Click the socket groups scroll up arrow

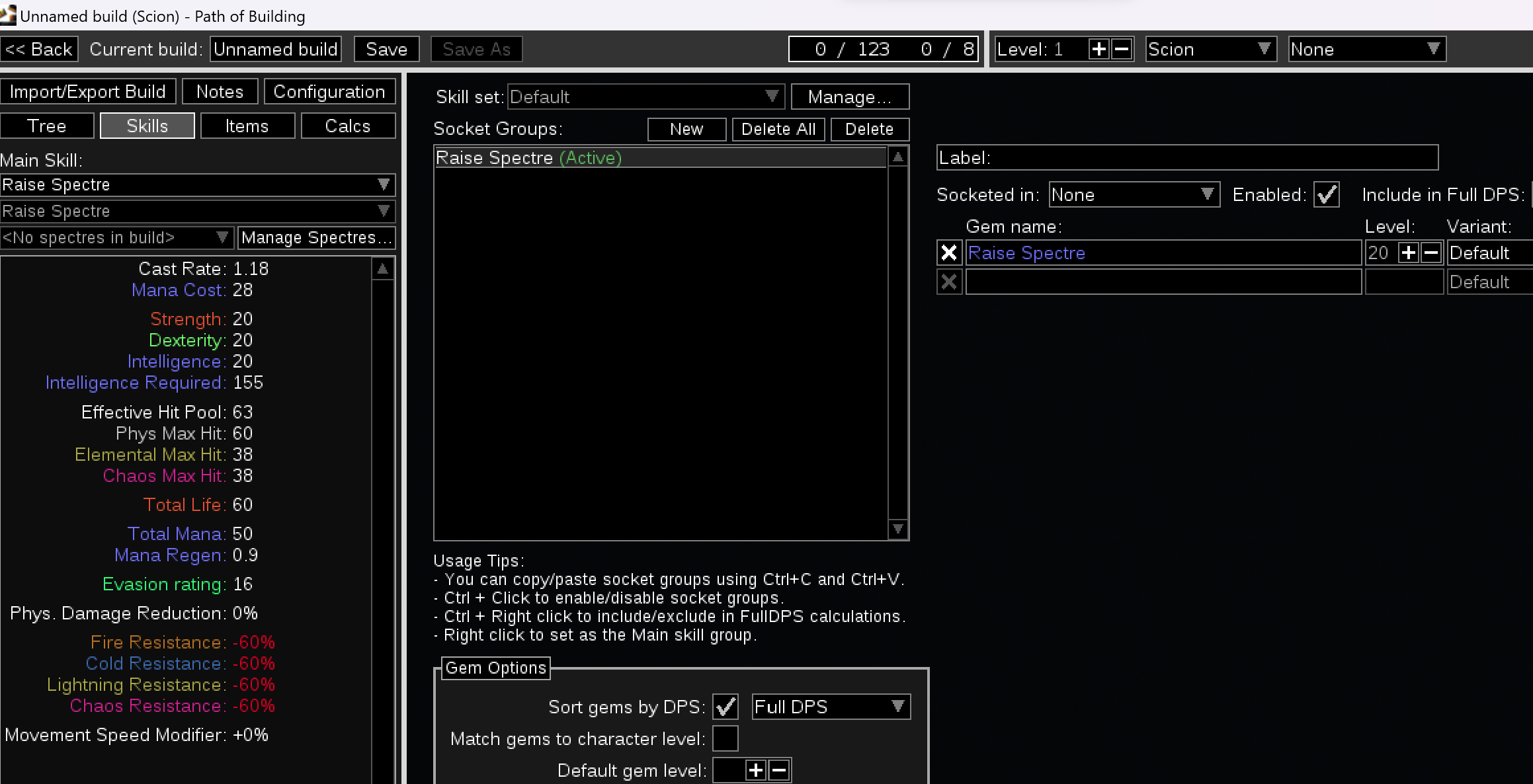[x=897, y=157]
